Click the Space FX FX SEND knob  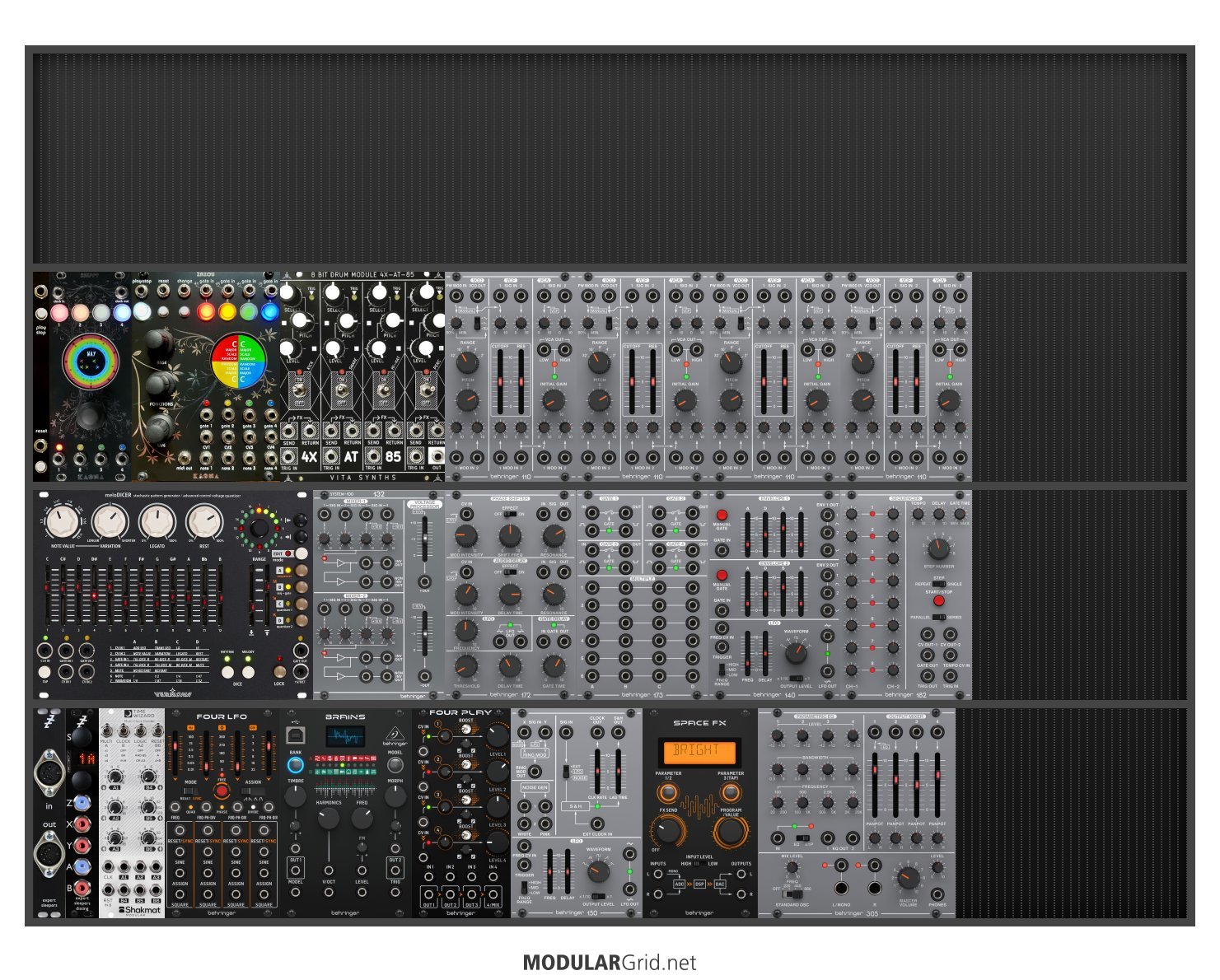pyautogui.click(x=668, y=830)
